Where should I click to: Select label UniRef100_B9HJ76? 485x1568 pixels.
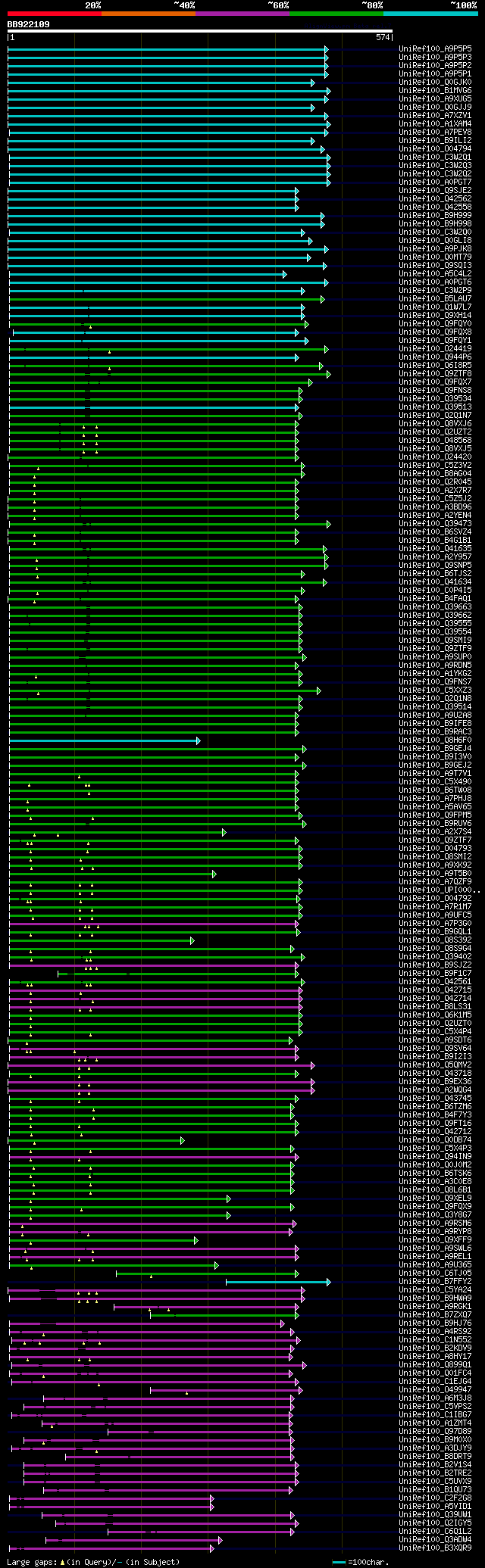[435, 1323]
